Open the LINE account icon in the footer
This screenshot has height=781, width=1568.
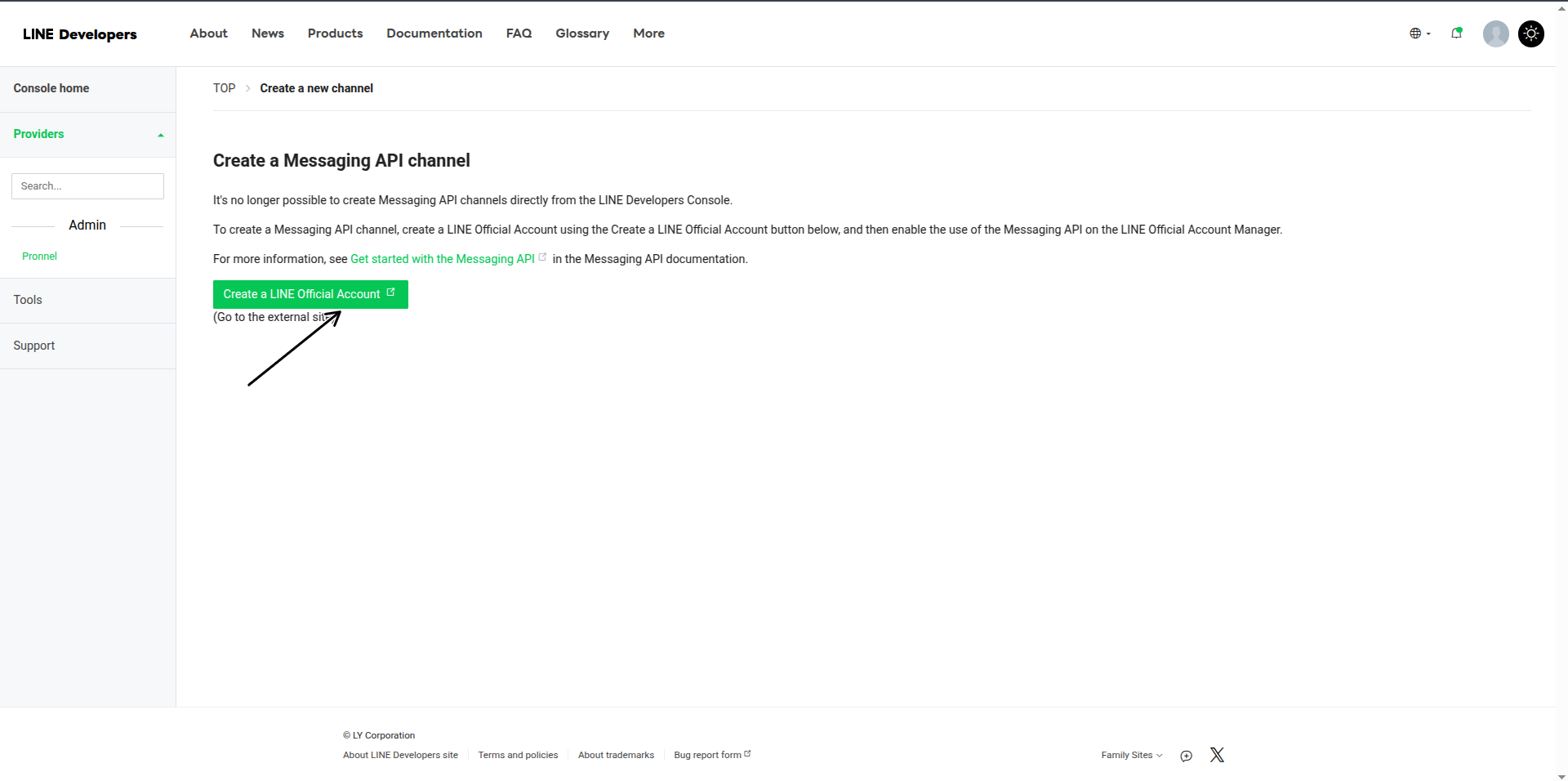tap(1186, 756)
